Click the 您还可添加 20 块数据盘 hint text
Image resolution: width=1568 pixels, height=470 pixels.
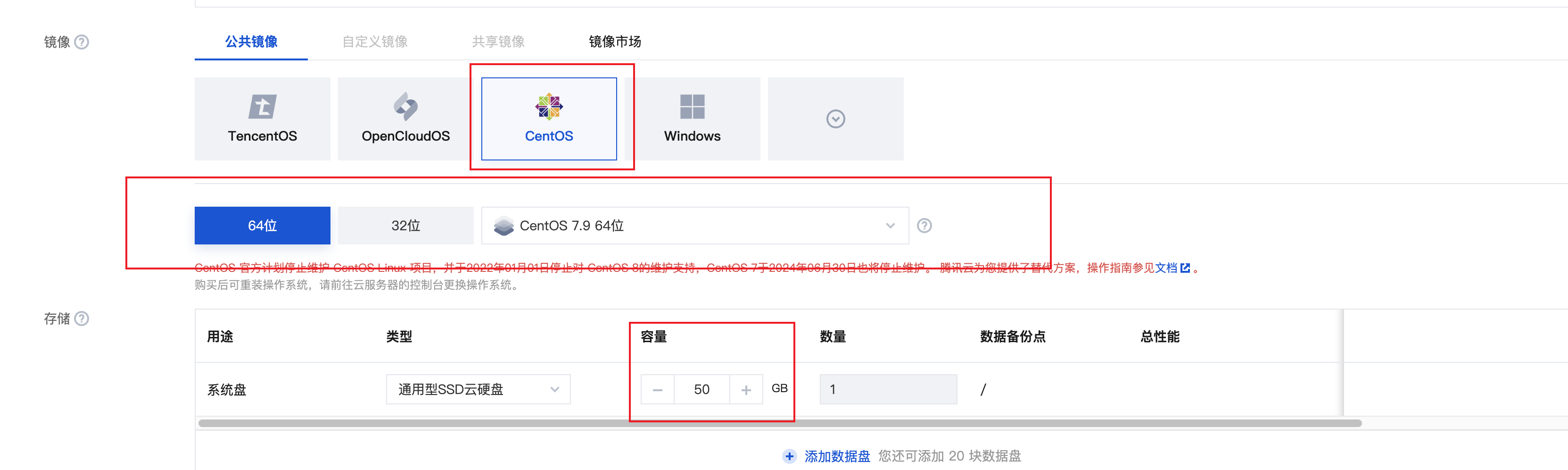point(949,456)
